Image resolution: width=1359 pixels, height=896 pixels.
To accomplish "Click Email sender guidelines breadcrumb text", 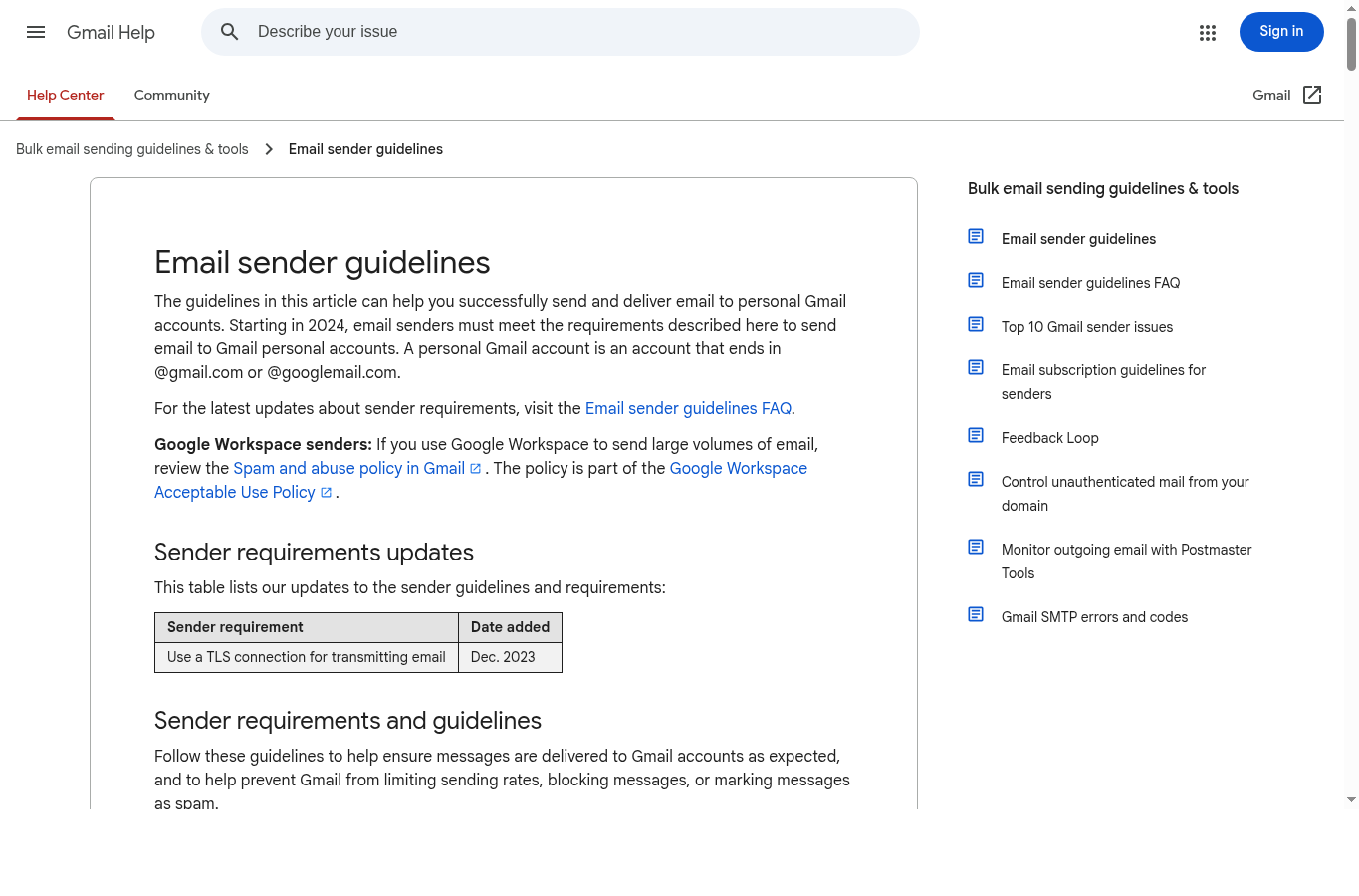I will pyautogui.click(x=365, y=149).
